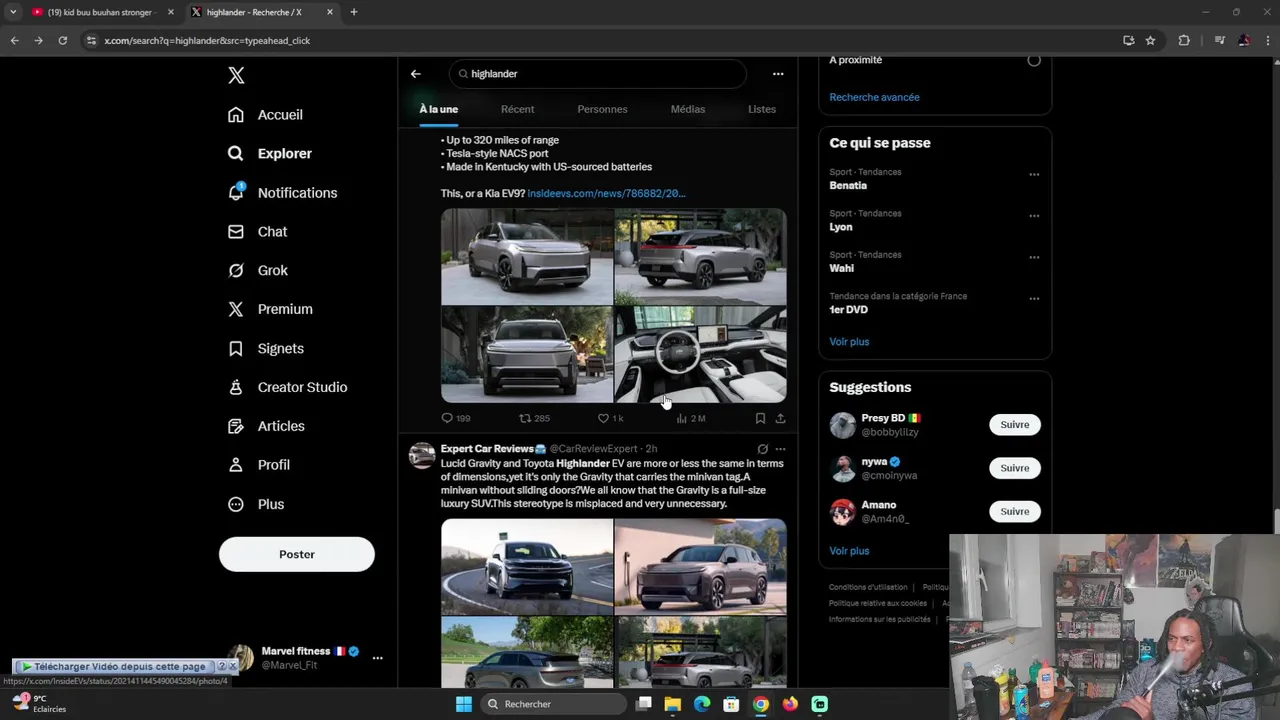Select the À proximité radio button
Viewport: 1280px width, 720px height.
1034,60
